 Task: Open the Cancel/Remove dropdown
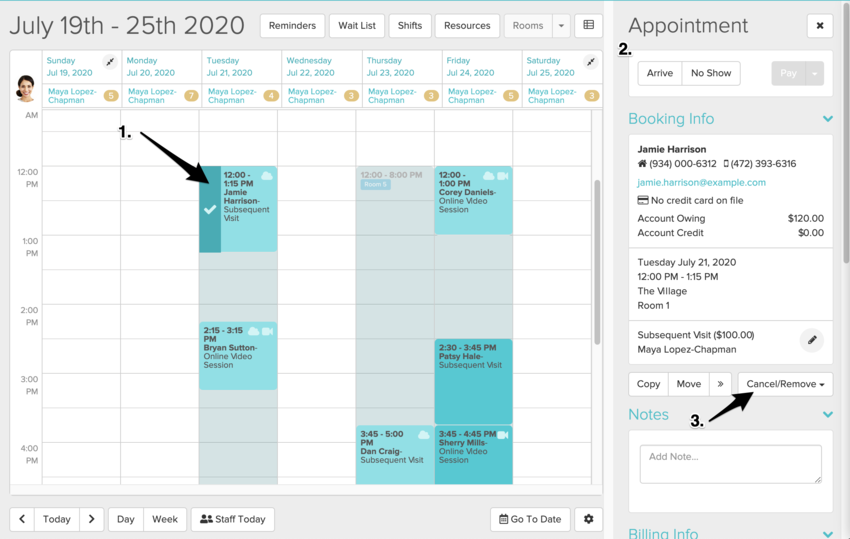(x=785, y=384)
